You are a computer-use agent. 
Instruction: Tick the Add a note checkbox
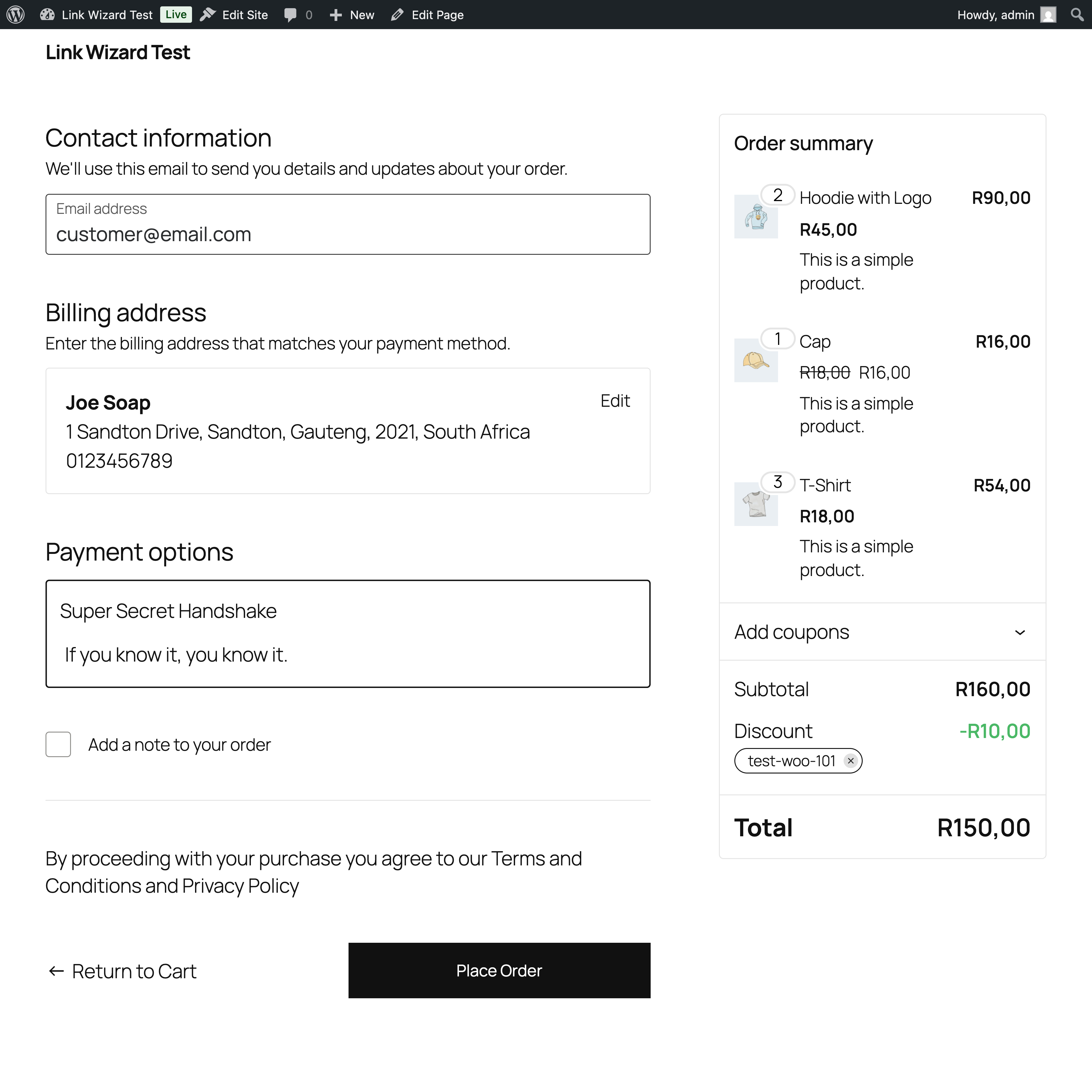pos(58,744)
